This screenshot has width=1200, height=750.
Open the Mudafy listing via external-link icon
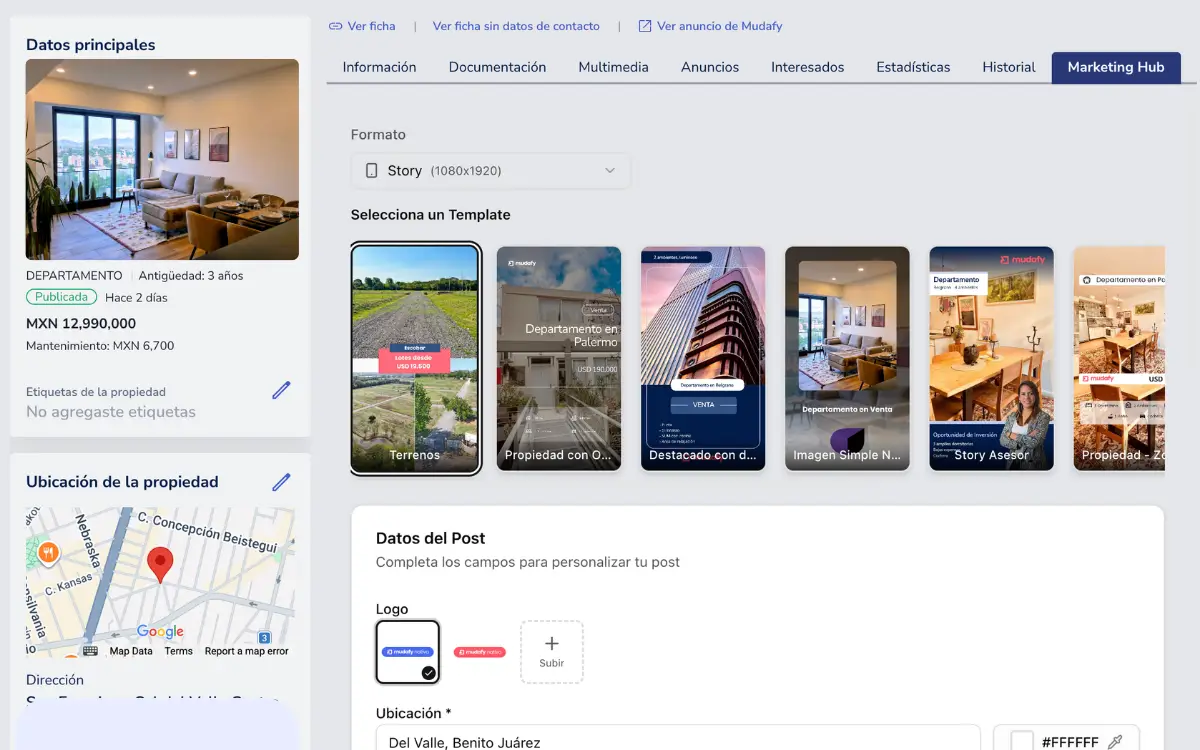(x=645, y=26)
